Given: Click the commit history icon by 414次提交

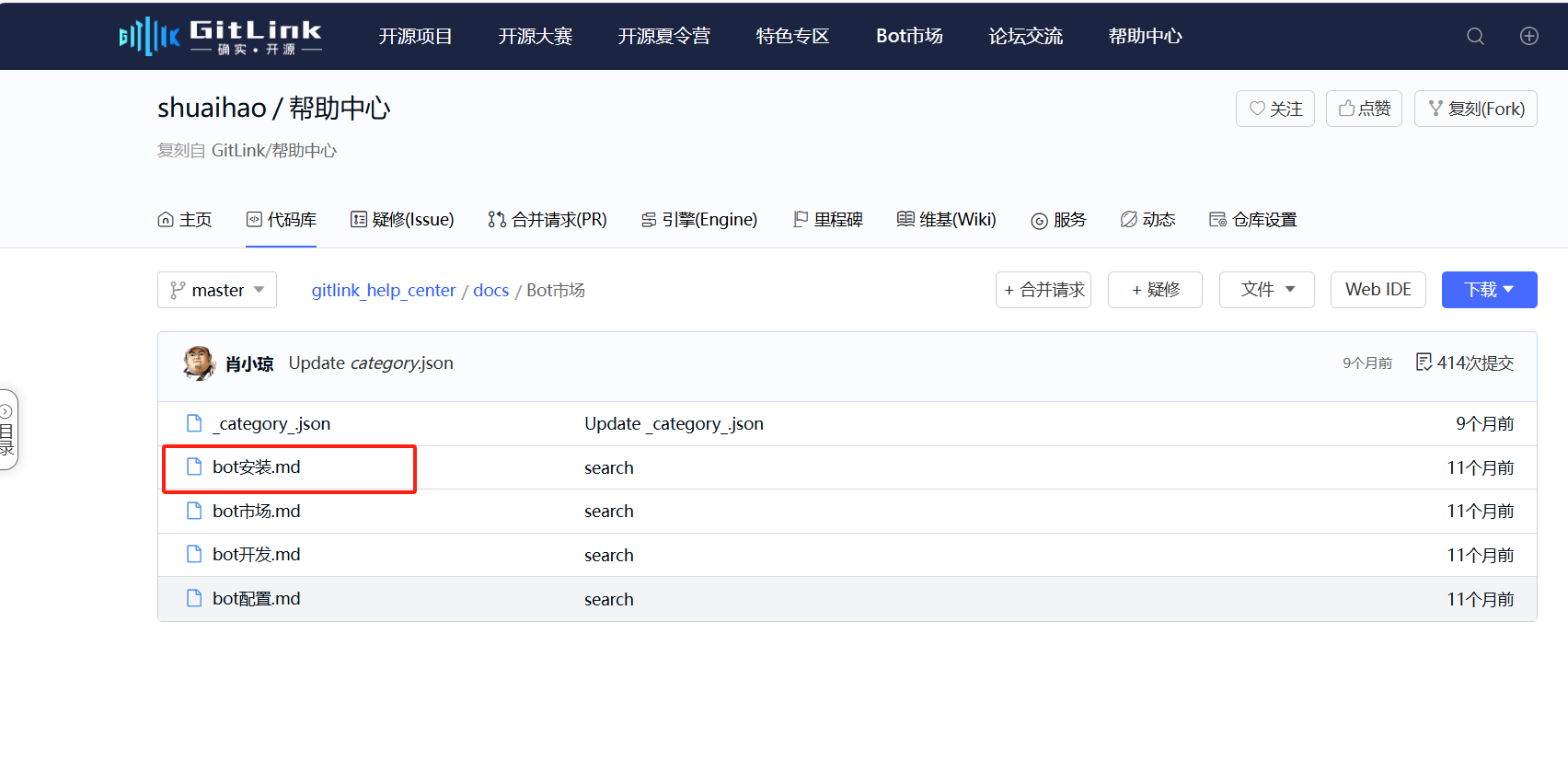Looking at the screenshot, I should [1424, 363].
